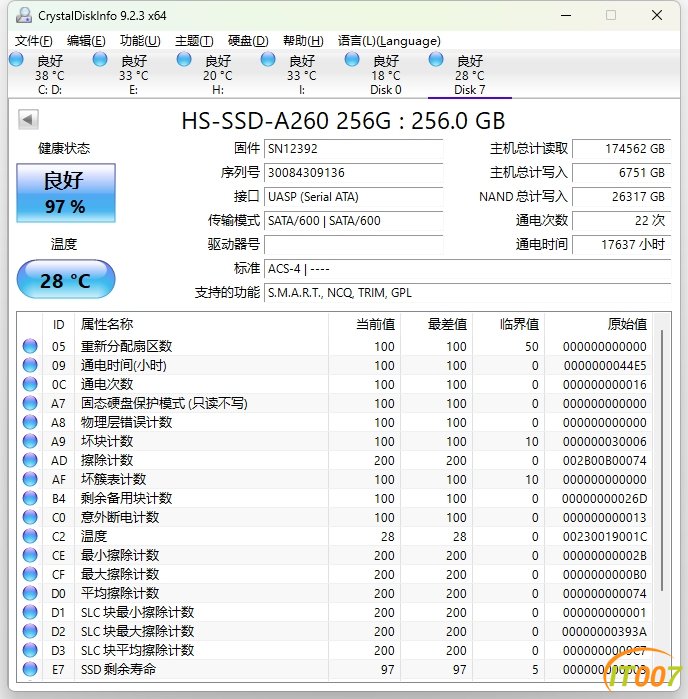Select the 通电时间 raw value 0000000044E5
The width and height of the screenshot is (688, 699).
pos(605,366)
